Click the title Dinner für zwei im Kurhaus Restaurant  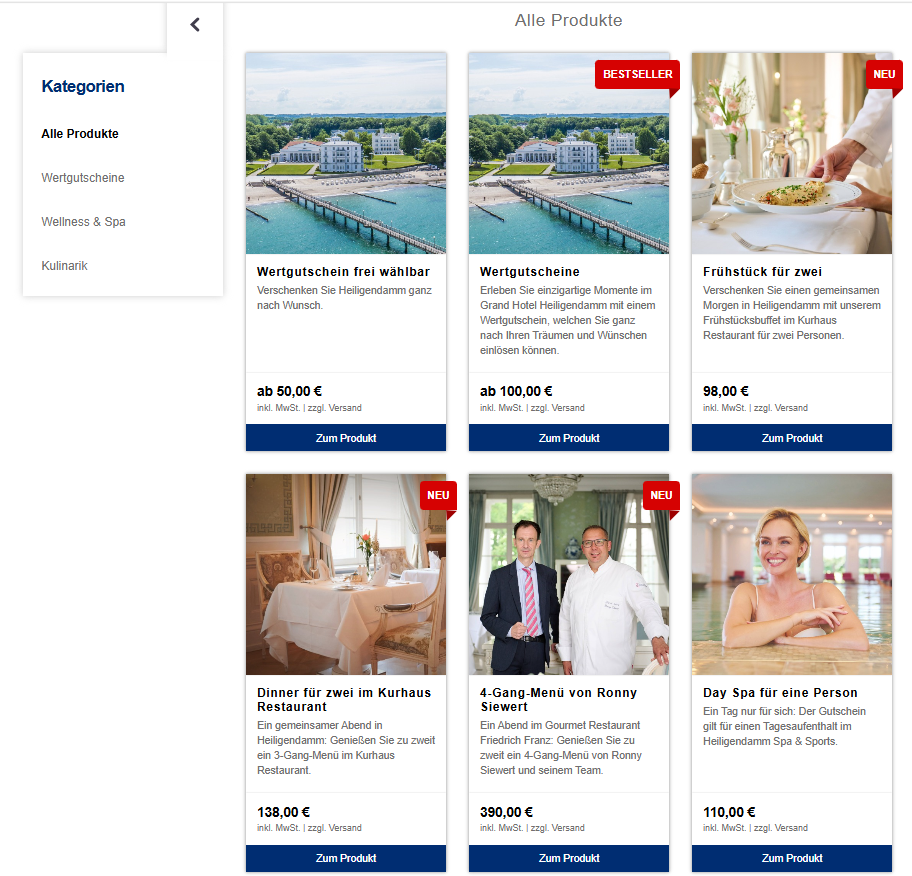pyautogui.click(x=344, y=700)
